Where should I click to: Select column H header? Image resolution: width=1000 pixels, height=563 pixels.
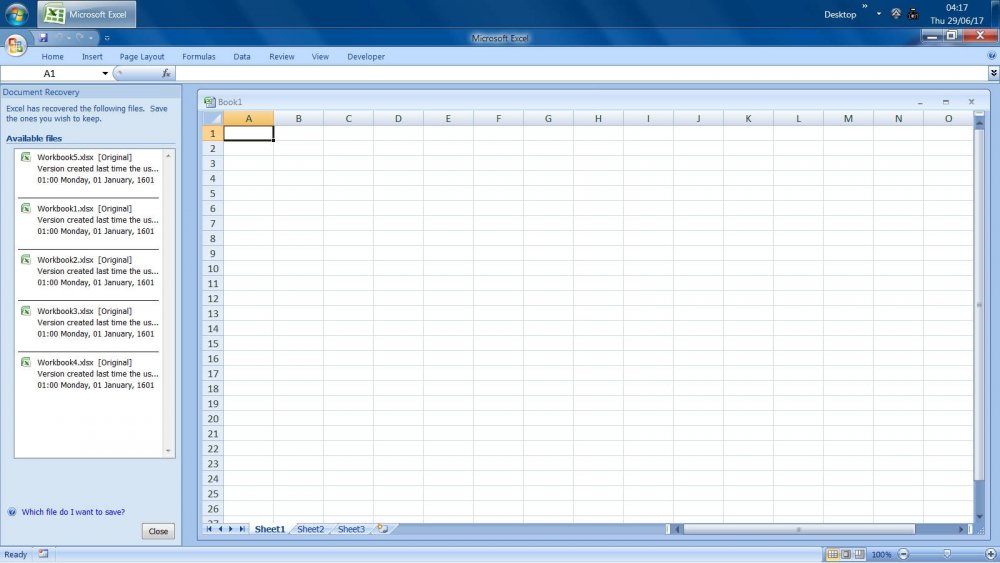pos(598,119)
